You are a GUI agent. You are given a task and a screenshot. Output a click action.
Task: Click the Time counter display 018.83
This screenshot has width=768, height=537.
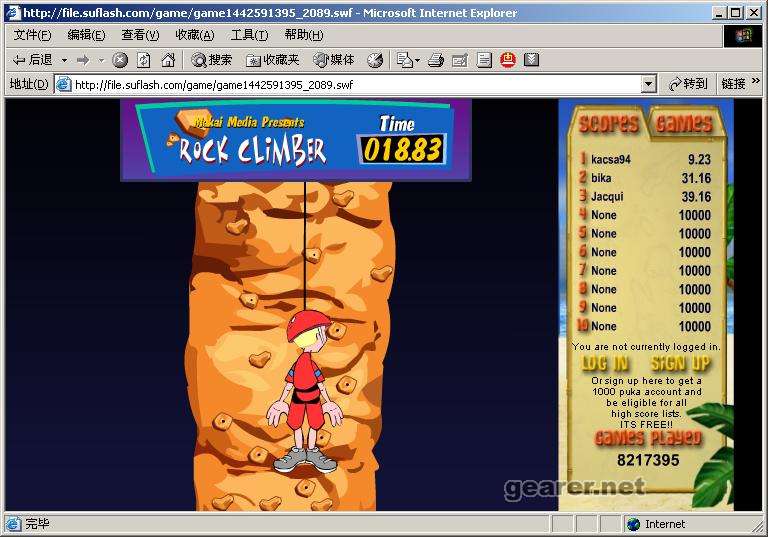[403, 149]
